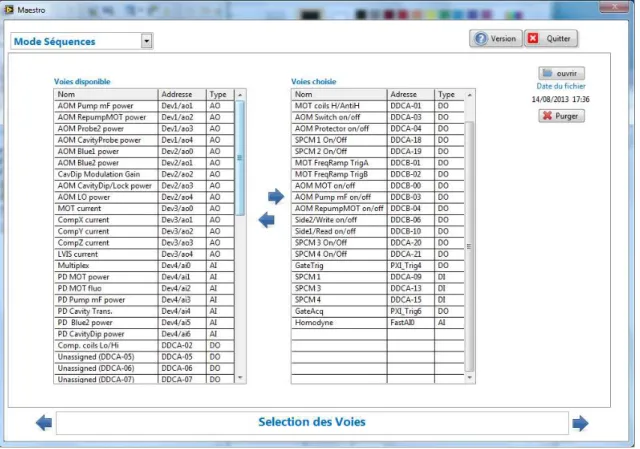The height and width of the screenshot is (449, 640).
Task: Select chosen row Homodyne
Action: click(x=378, y=323)
